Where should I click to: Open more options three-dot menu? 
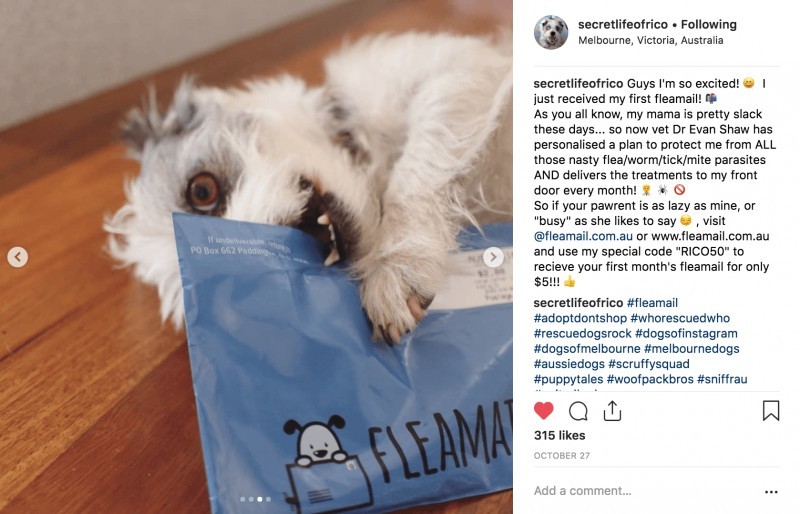click(x=771, y=492)
